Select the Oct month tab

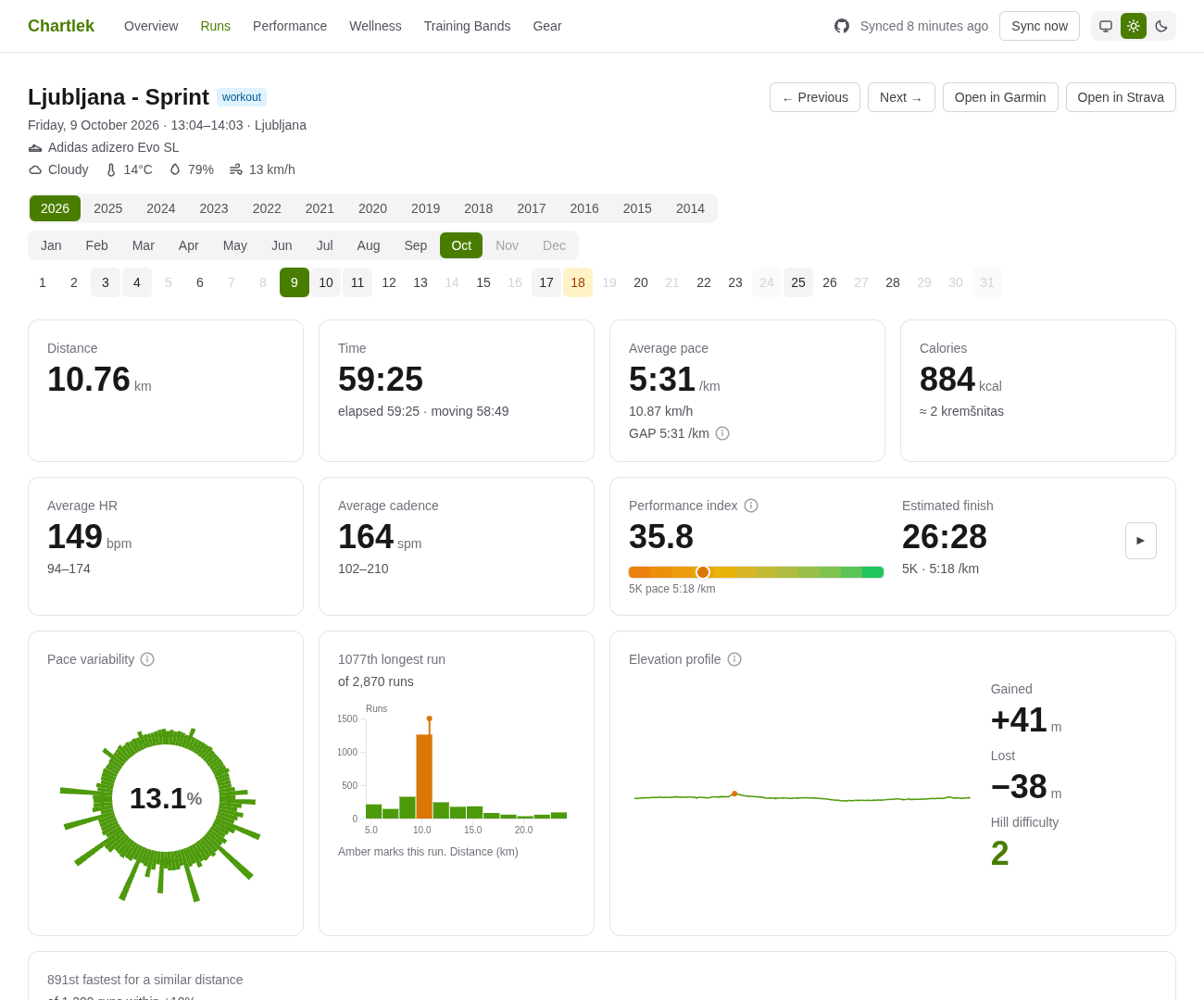click(x=461, y=245)
